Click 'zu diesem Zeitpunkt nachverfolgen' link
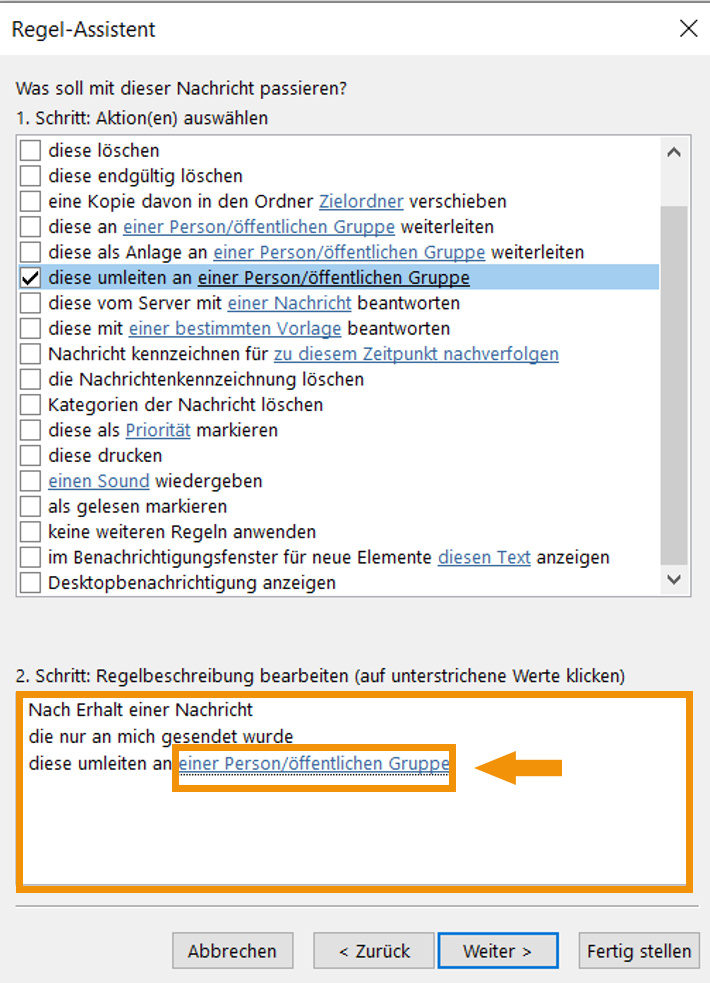This screenshot has height=983, width=710. (x=416, y=354)
